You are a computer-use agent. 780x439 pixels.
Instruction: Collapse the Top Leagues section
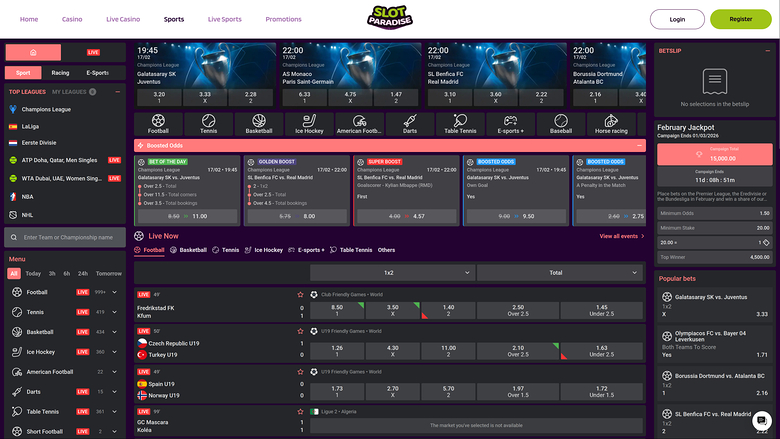[x=117, y=92]
